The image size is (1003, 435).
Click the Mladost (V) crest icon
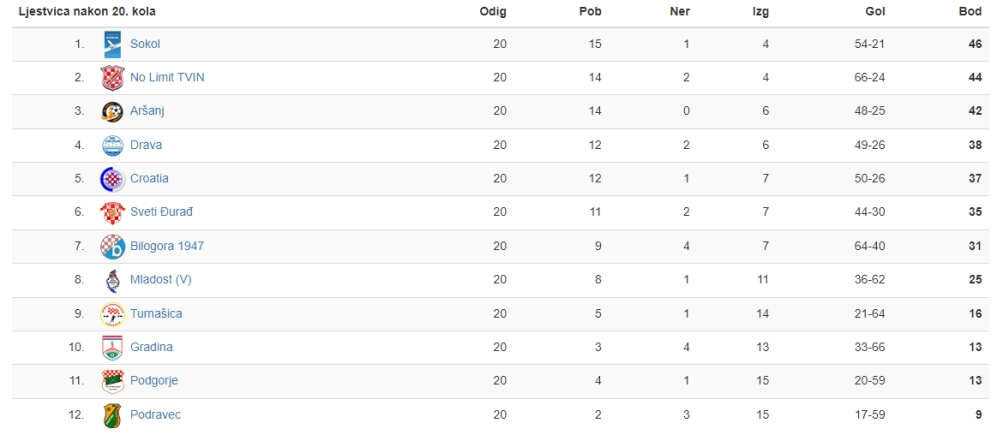(x=113, y=280)
